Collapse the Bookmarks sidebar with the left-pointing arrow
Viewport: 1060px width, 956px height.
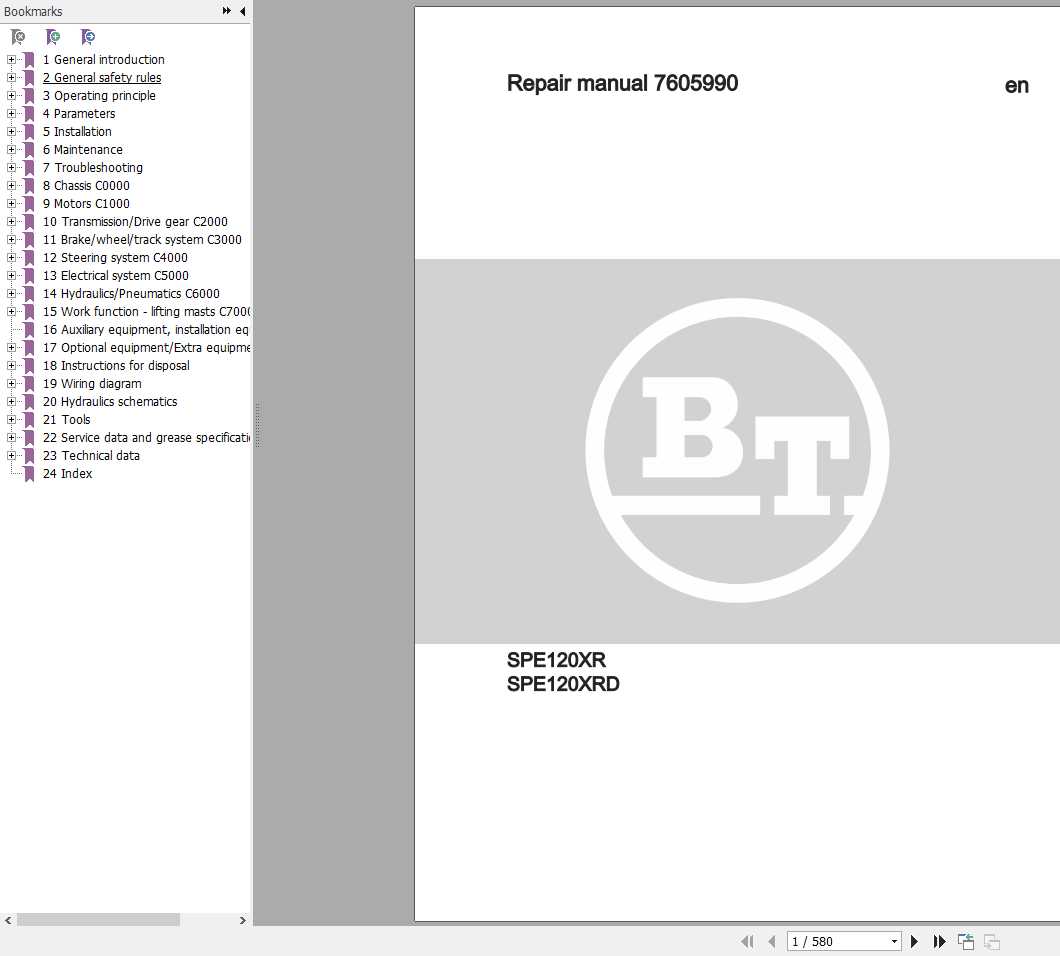pos(241,11)
